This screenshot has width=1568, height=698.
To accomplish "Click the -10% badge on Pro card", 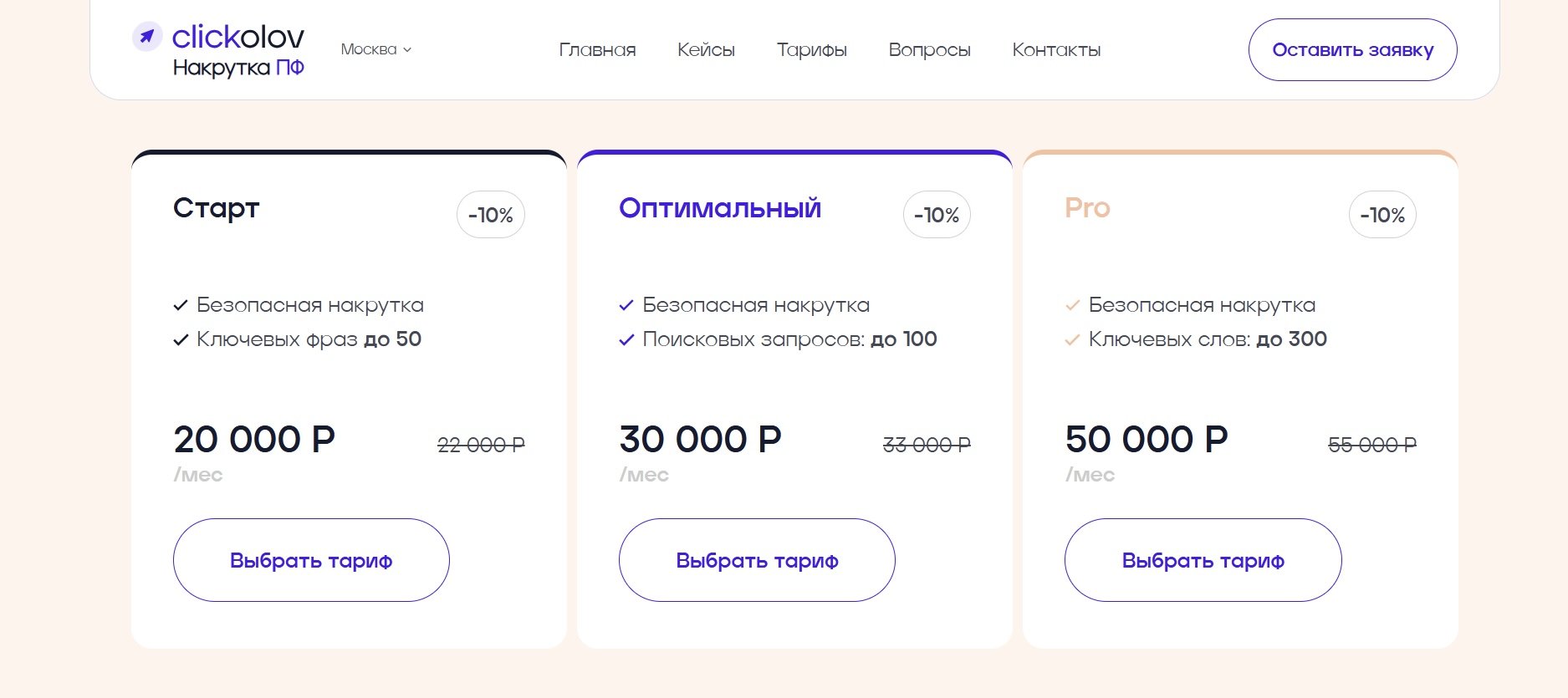I will (1382, 215).
